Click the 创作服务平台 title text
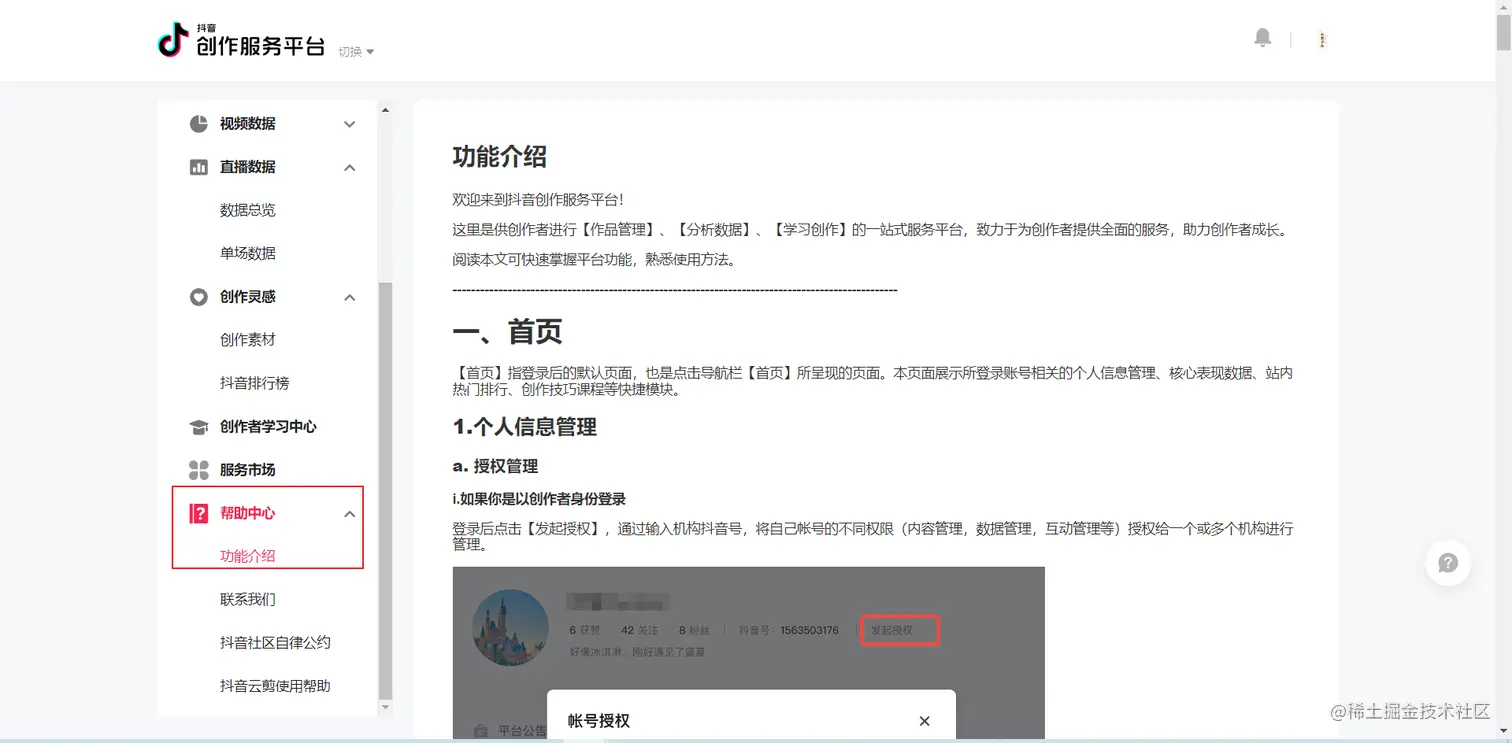This screenshot has width=1512, height=743. [261, 46]
